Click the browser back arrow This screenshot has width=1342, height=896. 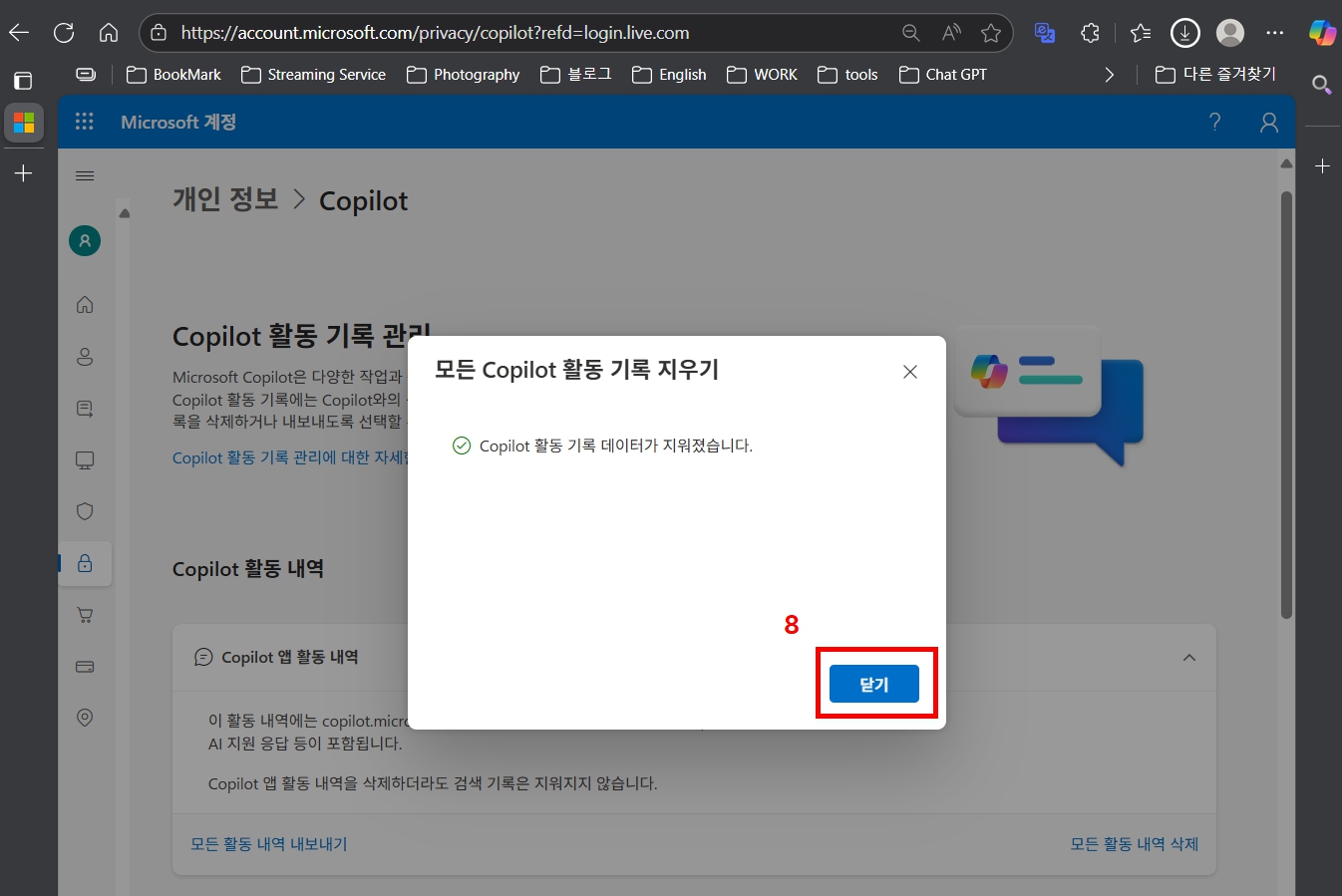pyautogui.click(x=19, y=33)
